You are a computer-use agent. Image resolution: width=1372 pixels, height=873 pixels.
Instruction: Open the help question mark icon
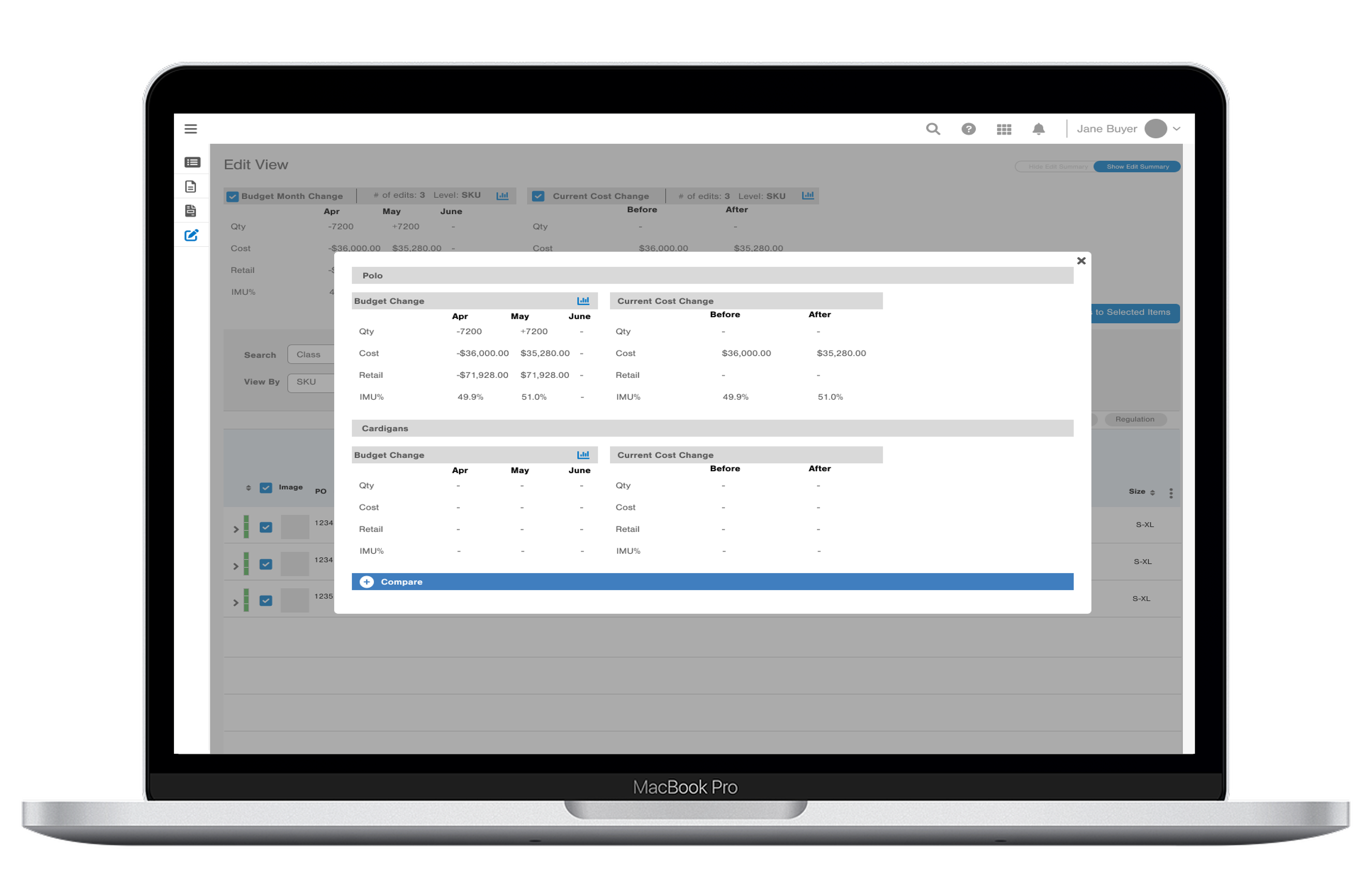pyautogui.click(x=968, y=129)
